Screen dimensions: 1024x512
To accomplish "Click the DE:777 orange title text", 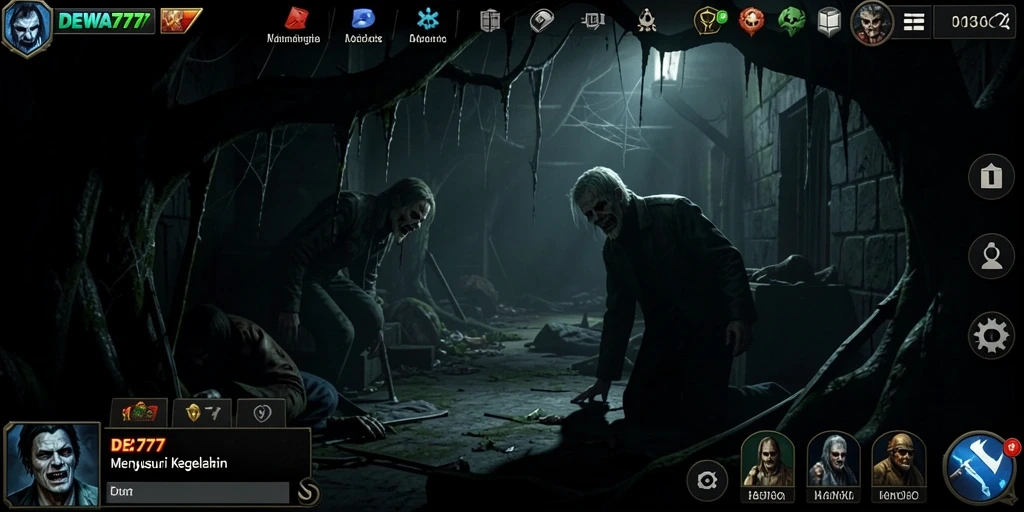I will pos(138,445).
